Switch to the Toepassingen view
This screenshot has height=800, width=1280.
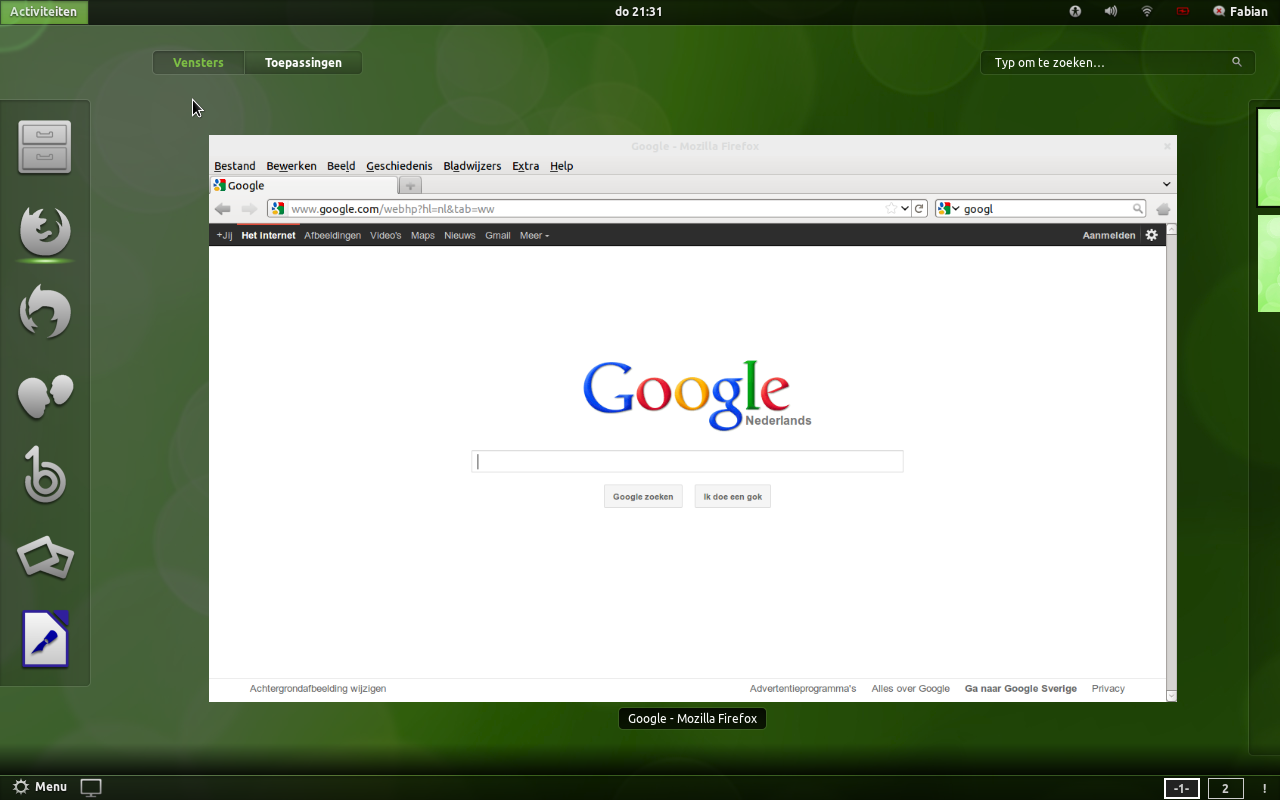303,62
